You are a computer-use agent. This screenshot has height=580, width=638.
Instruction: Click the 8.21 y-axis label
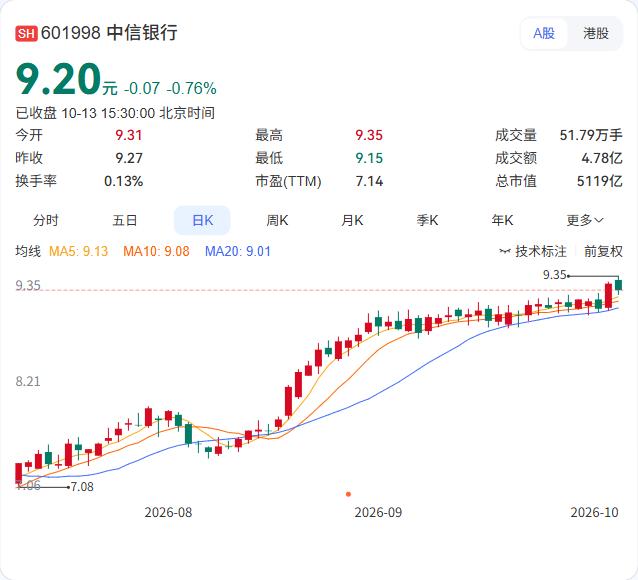pos(28,381)
